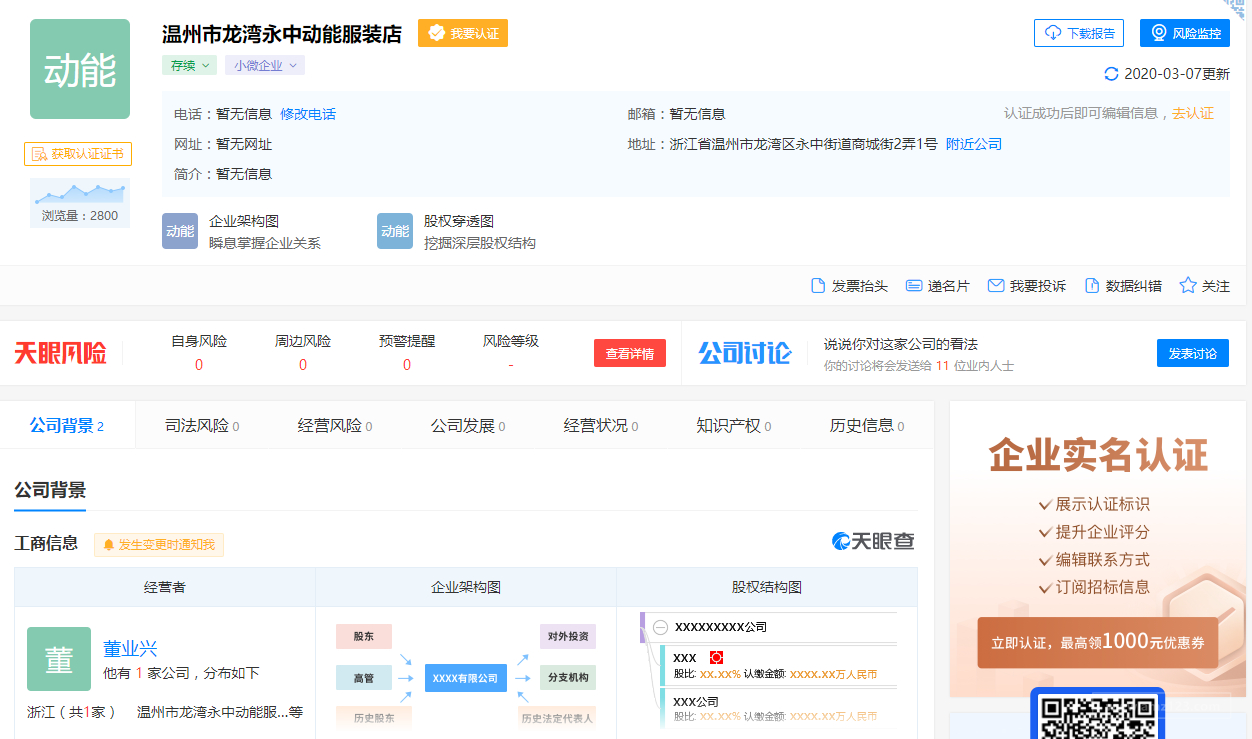Open the equity penetration chart (股权穿透图) icon
This screenshot has height=739, width=1252.
point(395,231)
